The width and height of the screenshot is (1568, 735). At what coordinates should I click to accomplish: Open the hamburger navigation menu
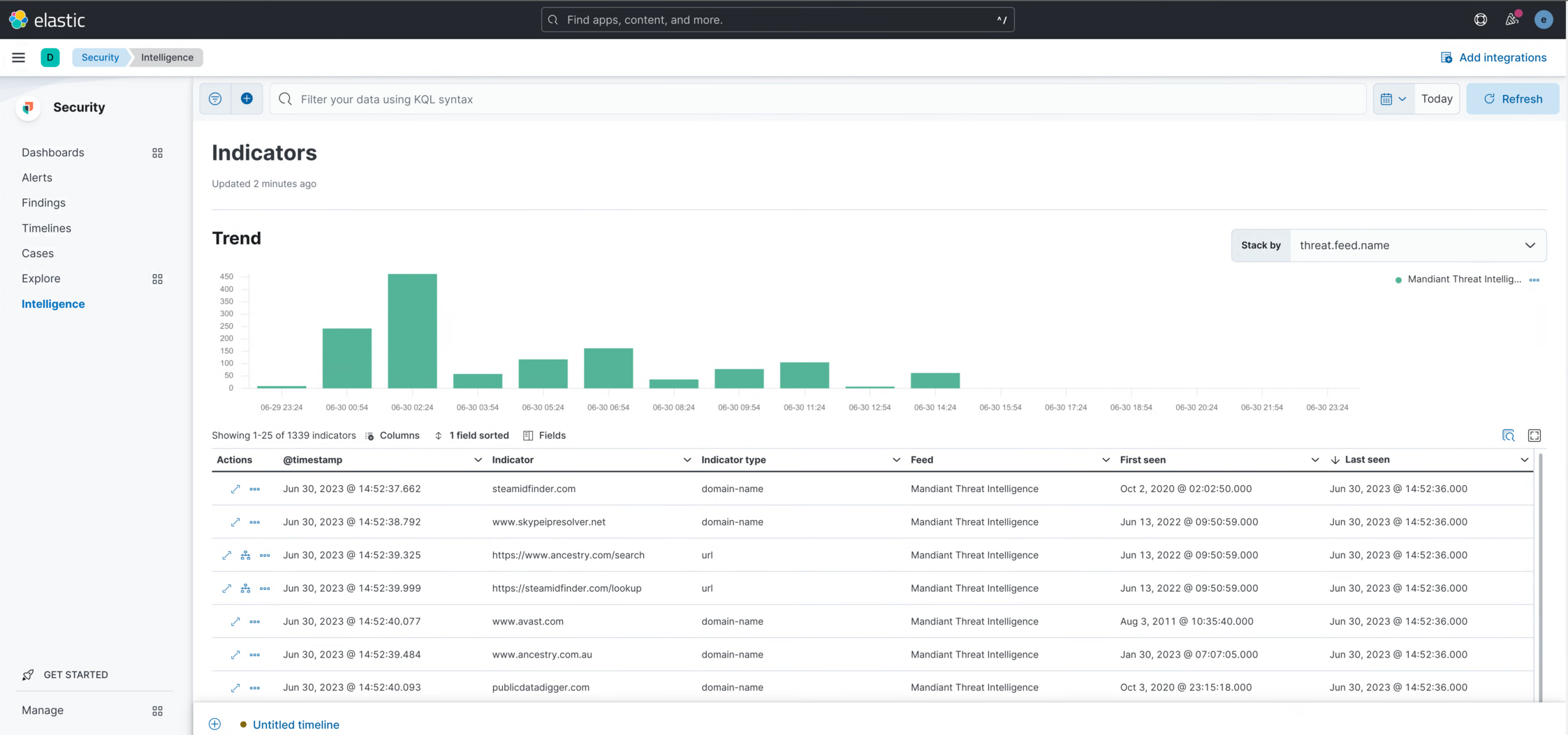click(18, 57)
